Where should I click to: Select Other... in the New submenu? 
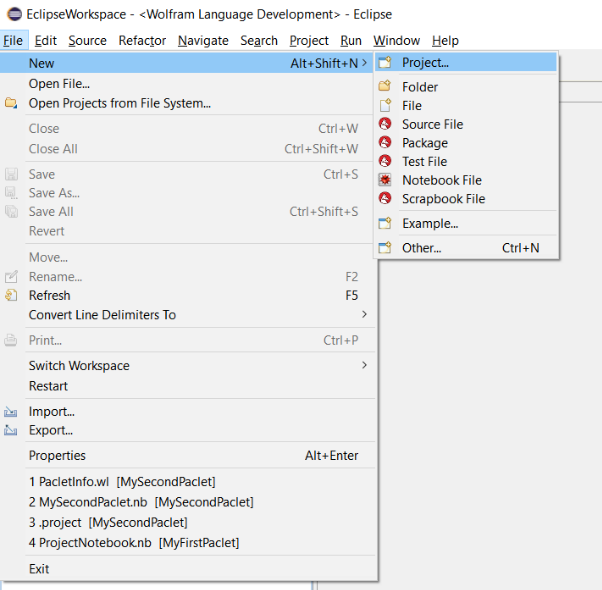coord(421,248)
